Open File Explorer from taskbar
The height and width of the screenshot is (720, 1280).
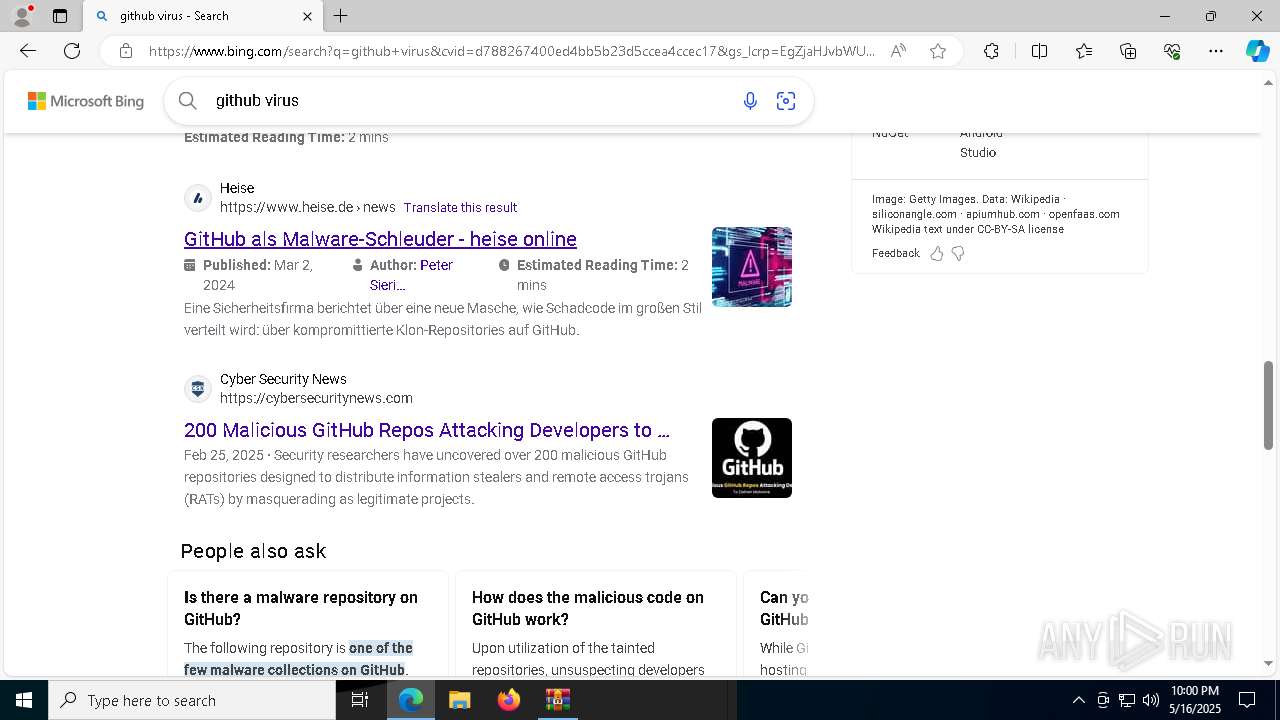click(x=460, y=700)
